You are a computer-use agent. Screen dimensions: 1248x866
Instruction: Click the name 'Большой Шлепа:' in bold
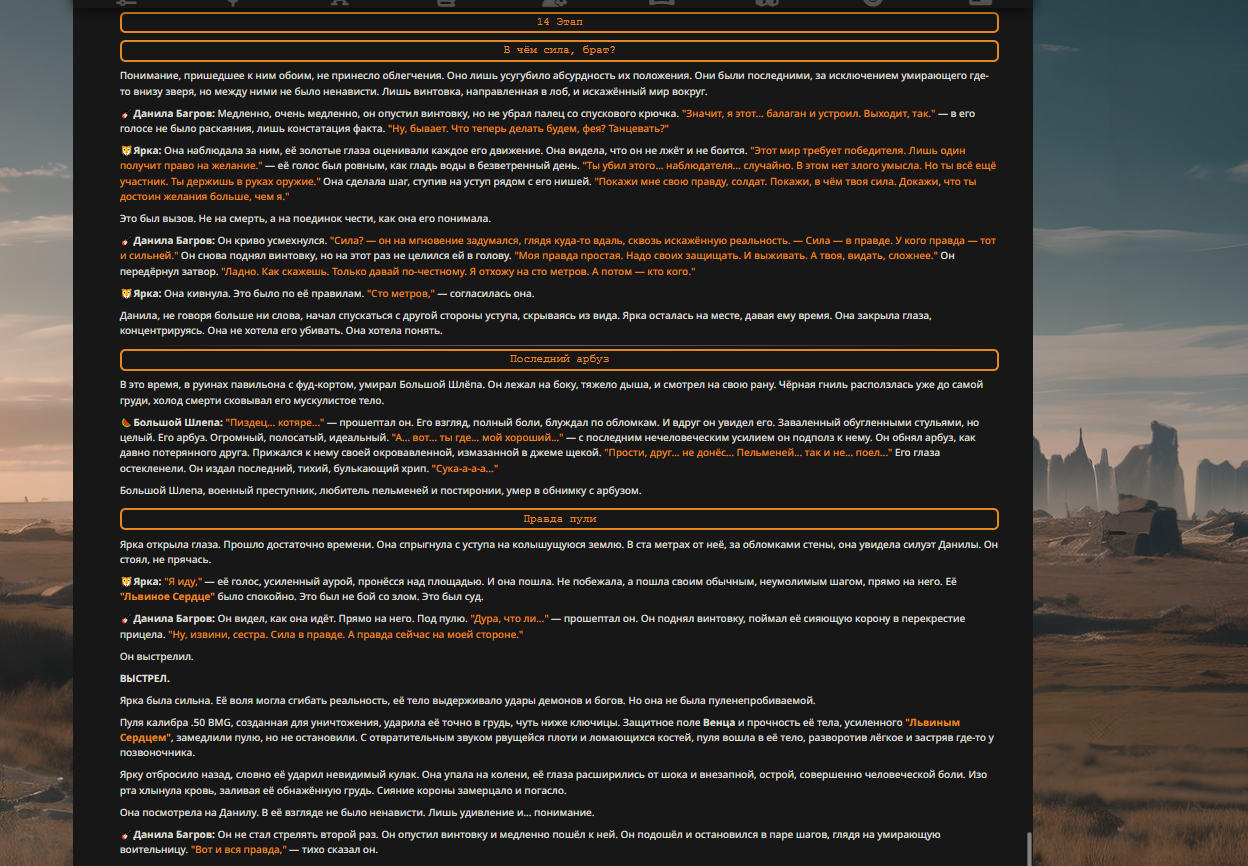tap(178, 422)
